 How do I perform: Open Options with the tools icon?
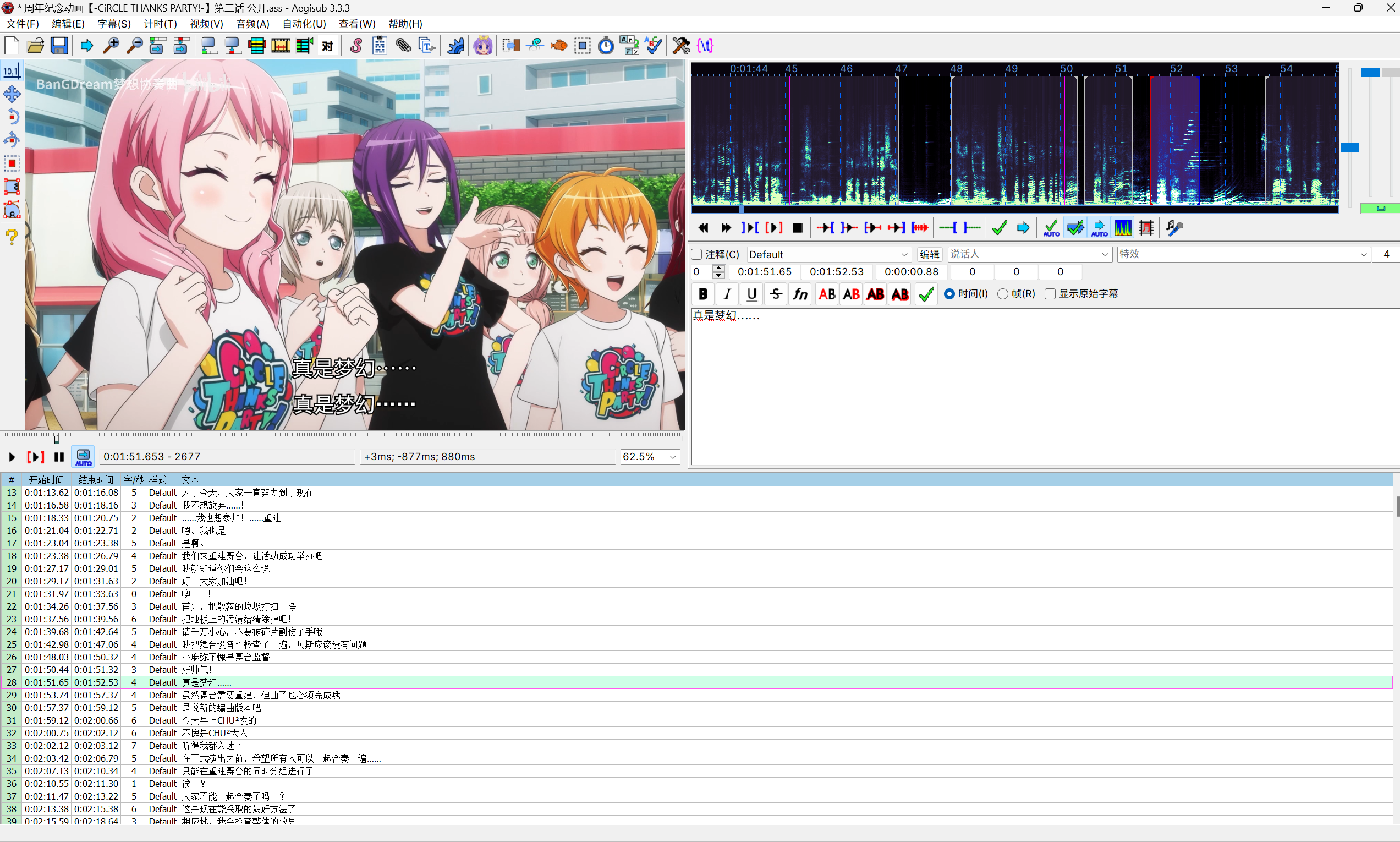point(681,45)
